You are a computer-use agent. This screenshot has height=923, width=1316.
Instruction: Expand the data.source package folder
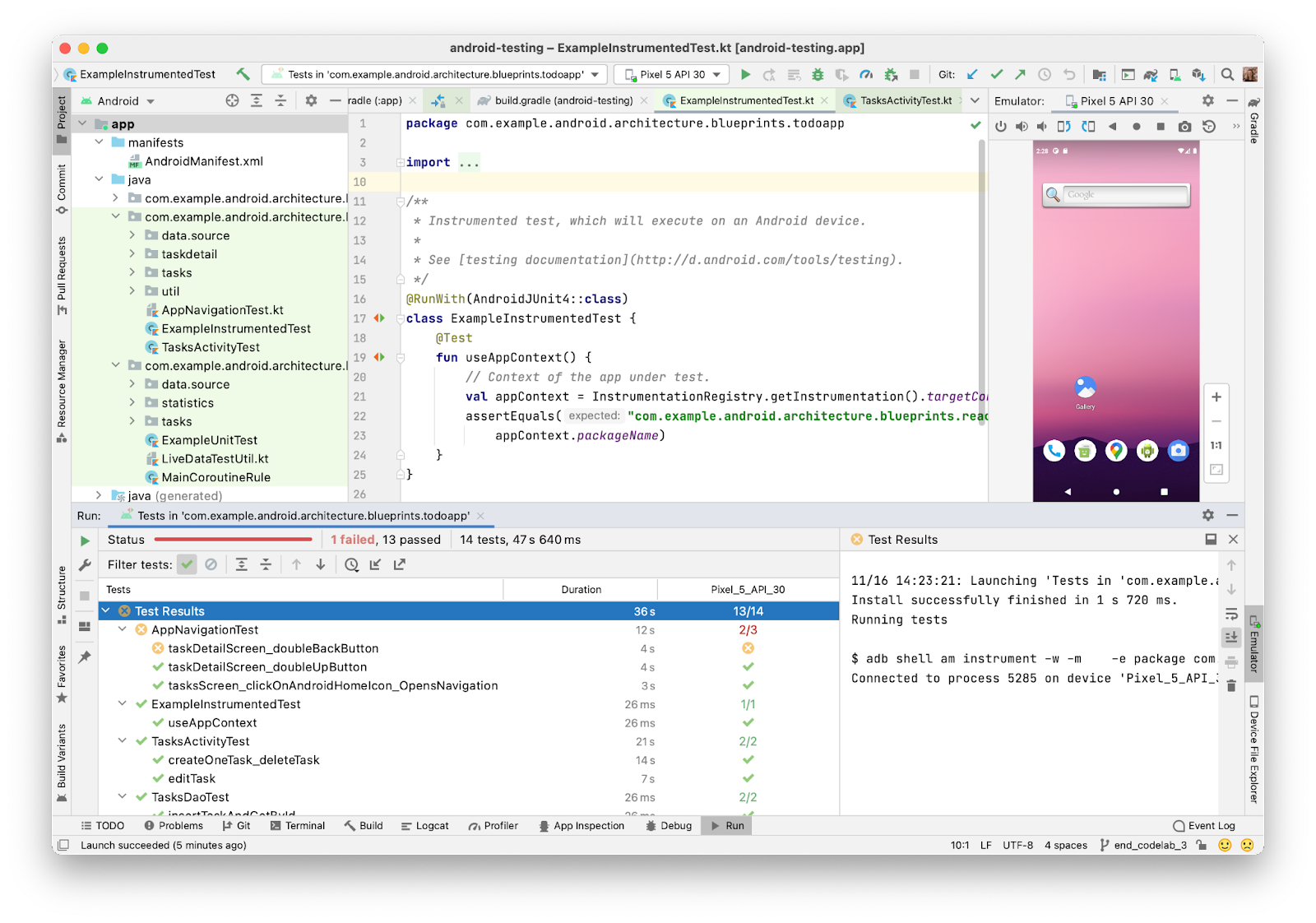point(132,235)
